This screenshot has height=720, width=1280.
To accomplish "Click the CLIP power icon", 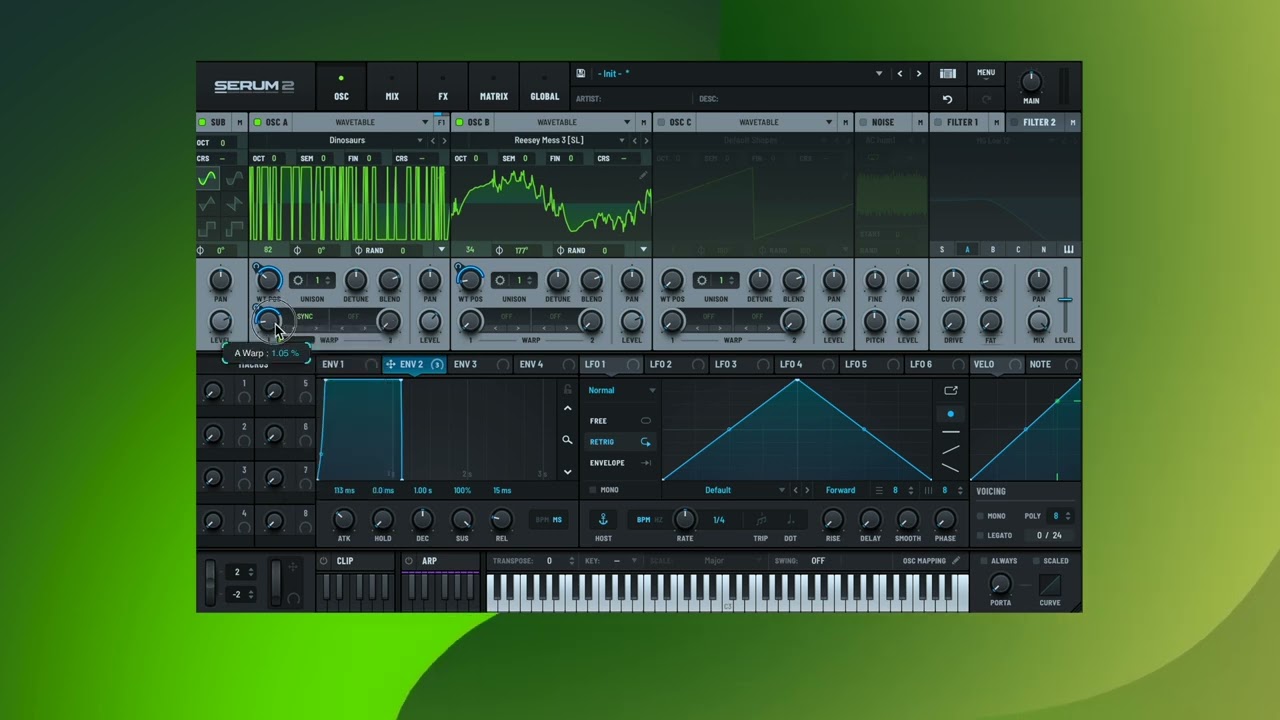I will tap(324, 561).
